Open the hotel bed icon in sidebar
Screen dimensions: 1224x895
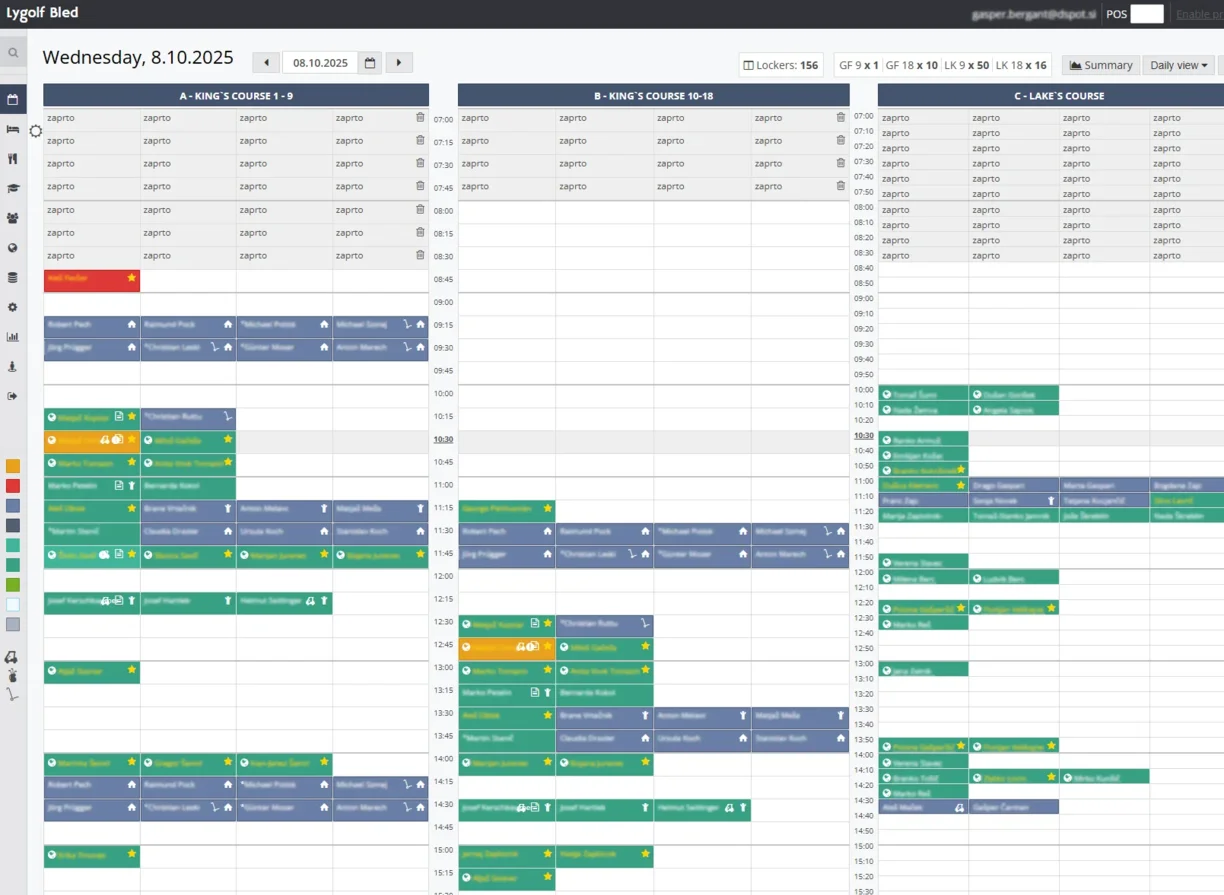(13, 129)
